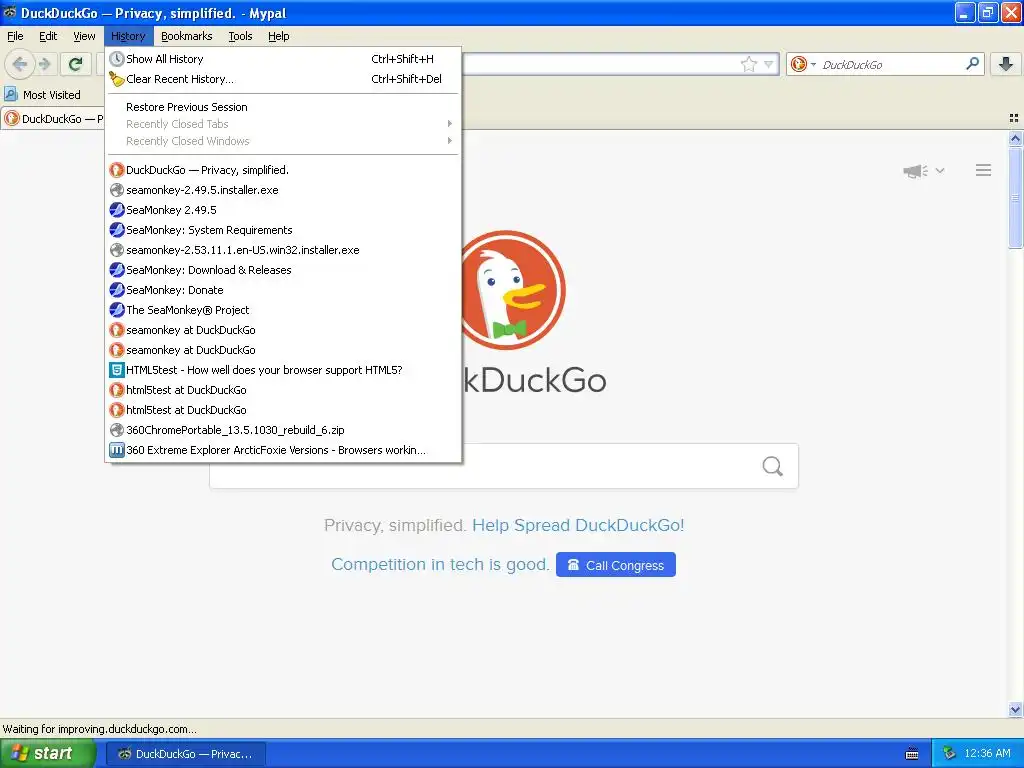Open history entry DuckDuckGo — Privacy, simplified.

coord(283,170)
